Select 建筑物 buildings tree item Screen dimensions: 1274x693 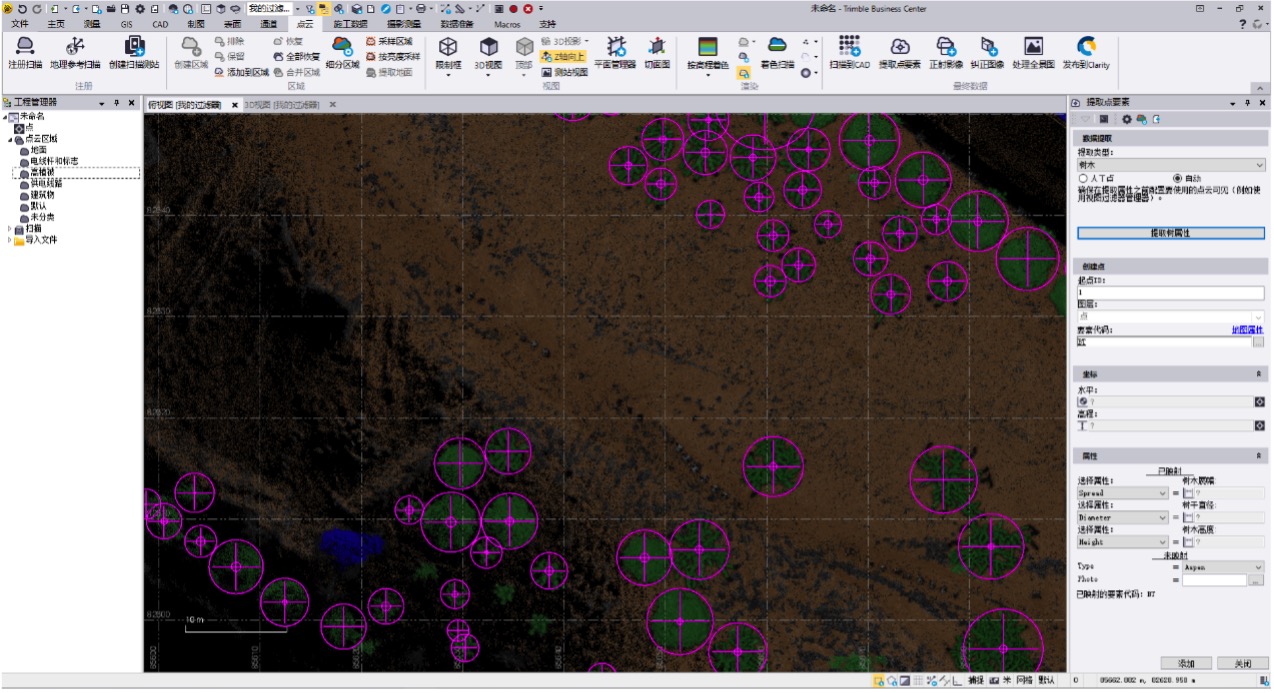click(42, 195)
